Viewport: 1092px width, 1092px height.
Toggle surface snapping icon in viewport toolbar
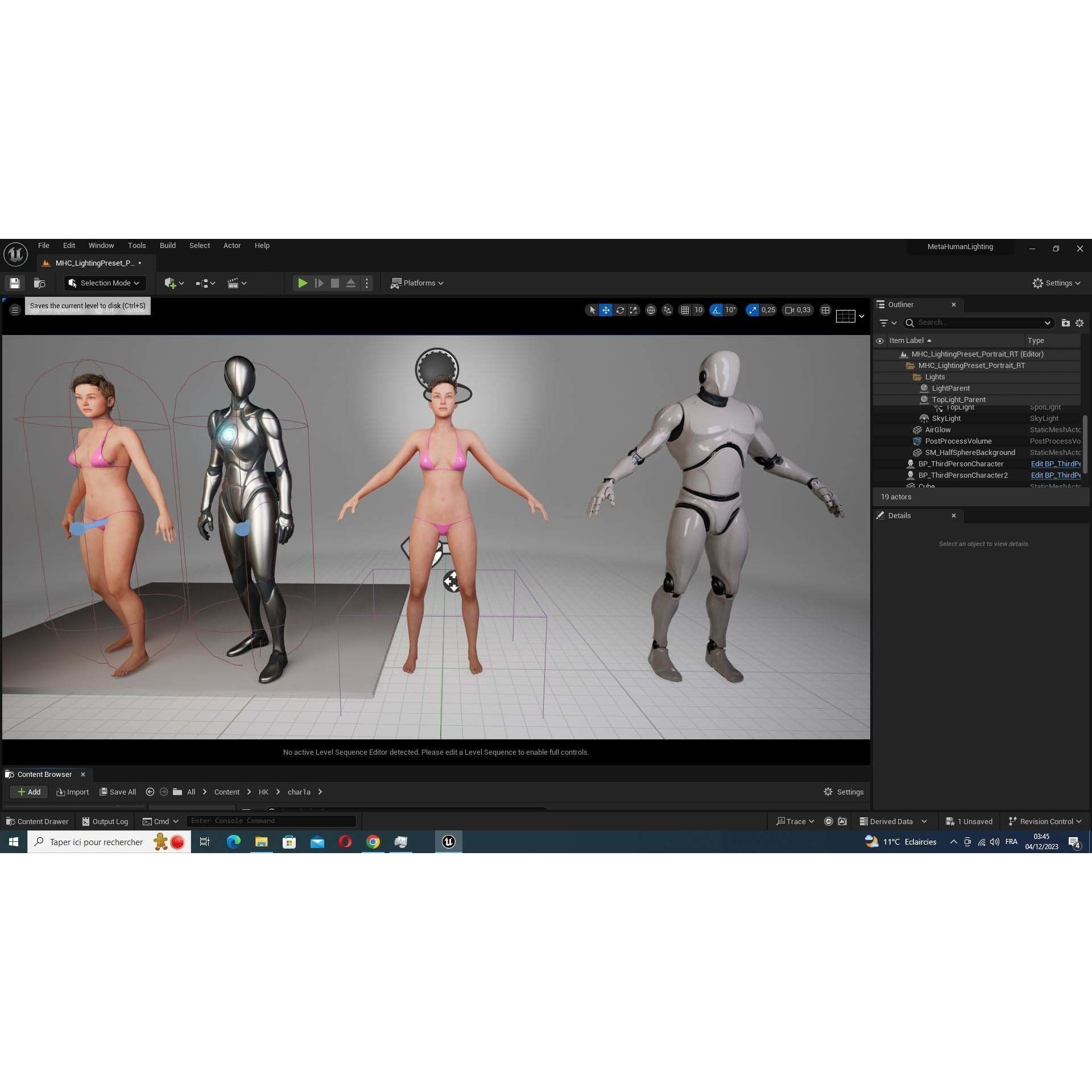point(668,310)
